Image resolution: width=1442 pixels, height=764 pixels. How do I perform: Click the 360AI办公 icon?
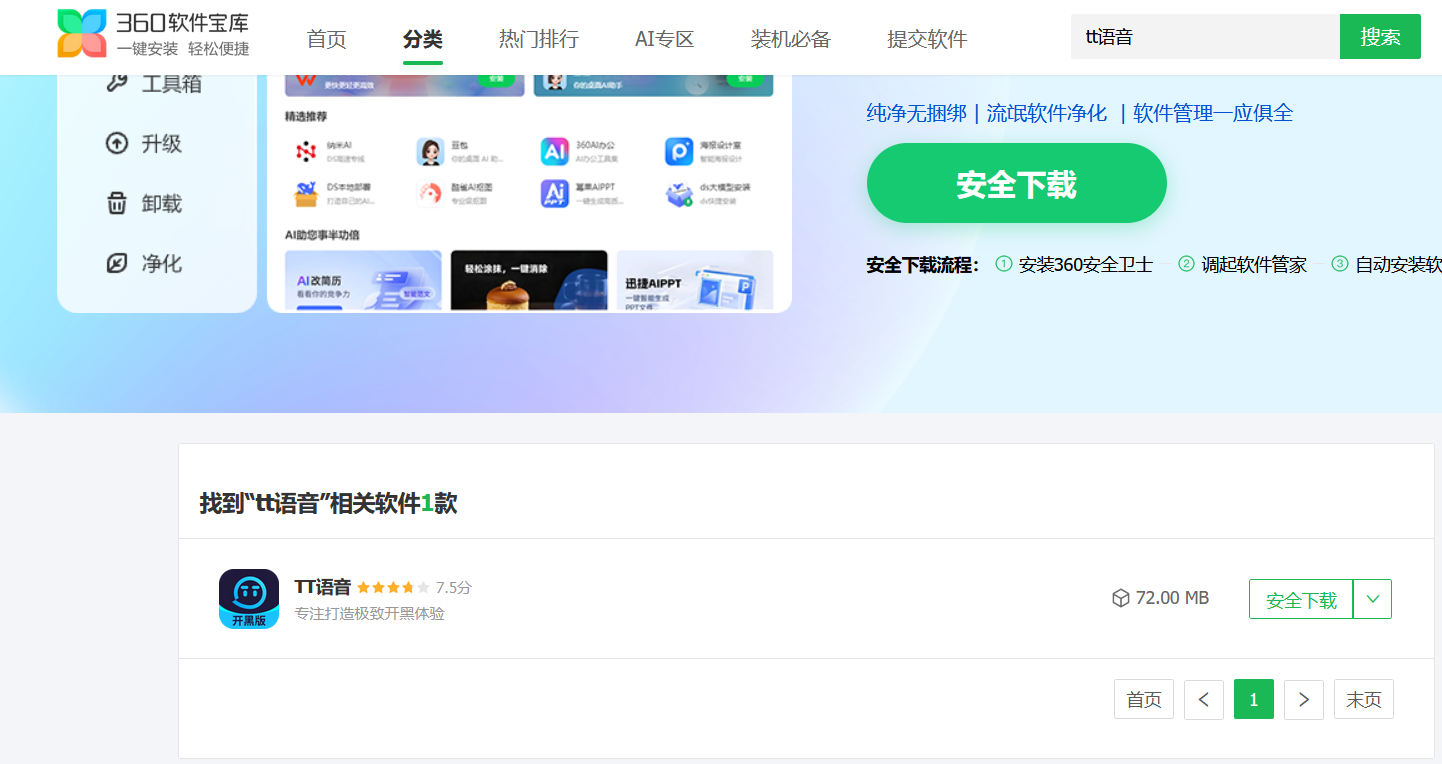click(554, 151)
